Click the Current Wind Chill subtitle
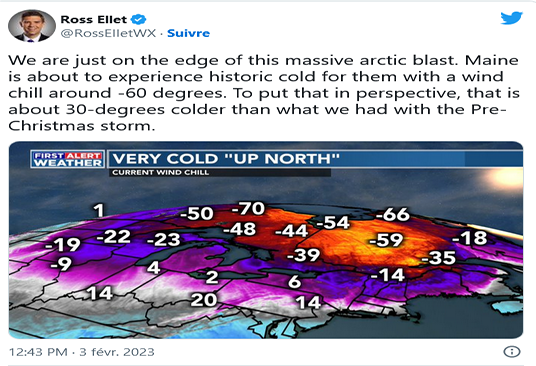 coord(160,172)
